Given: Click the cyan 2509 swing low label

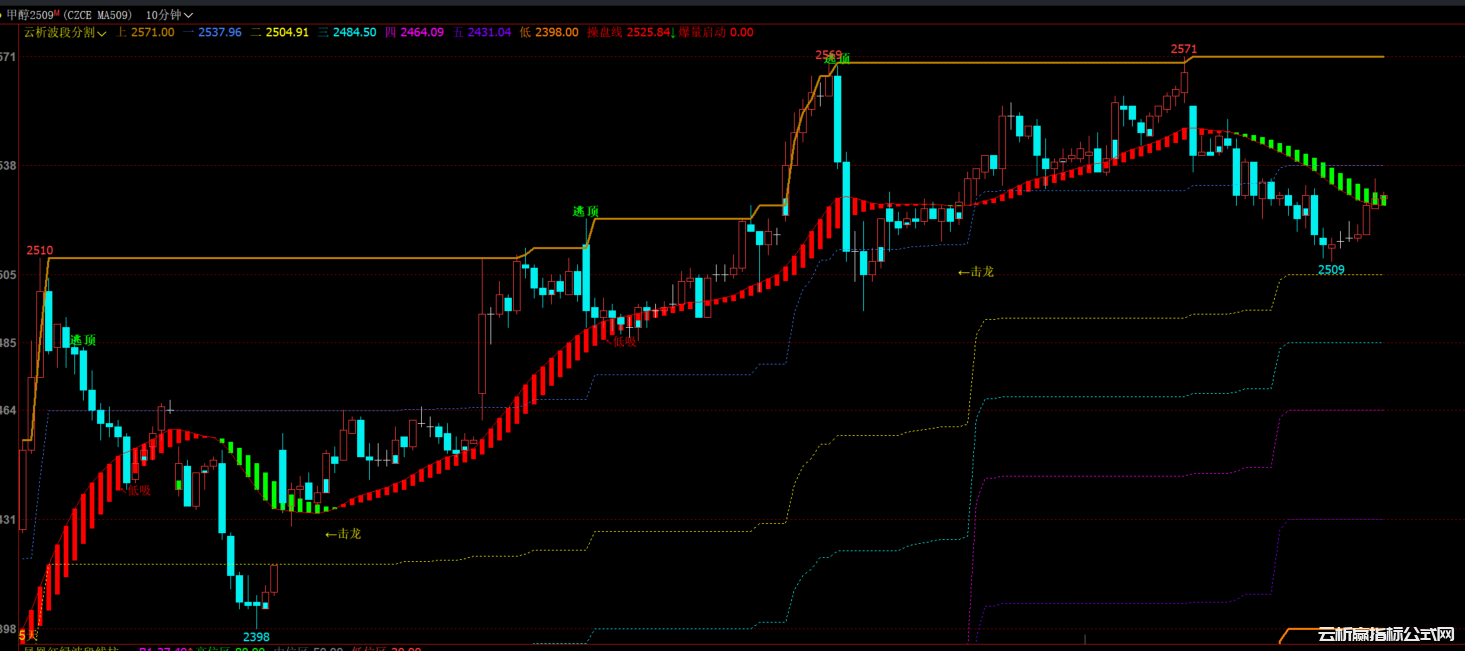Looking at the screenshot, I should (1331, 269).
